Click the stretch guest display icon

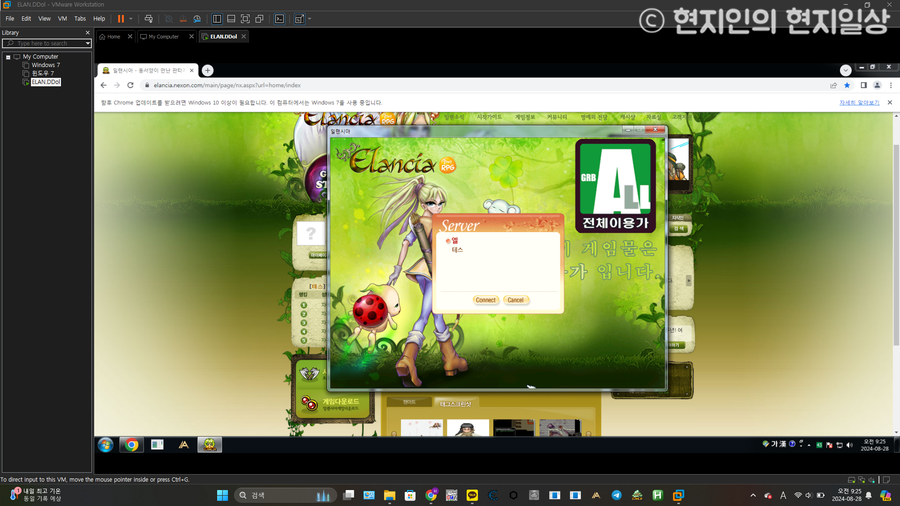coord(299,19)
